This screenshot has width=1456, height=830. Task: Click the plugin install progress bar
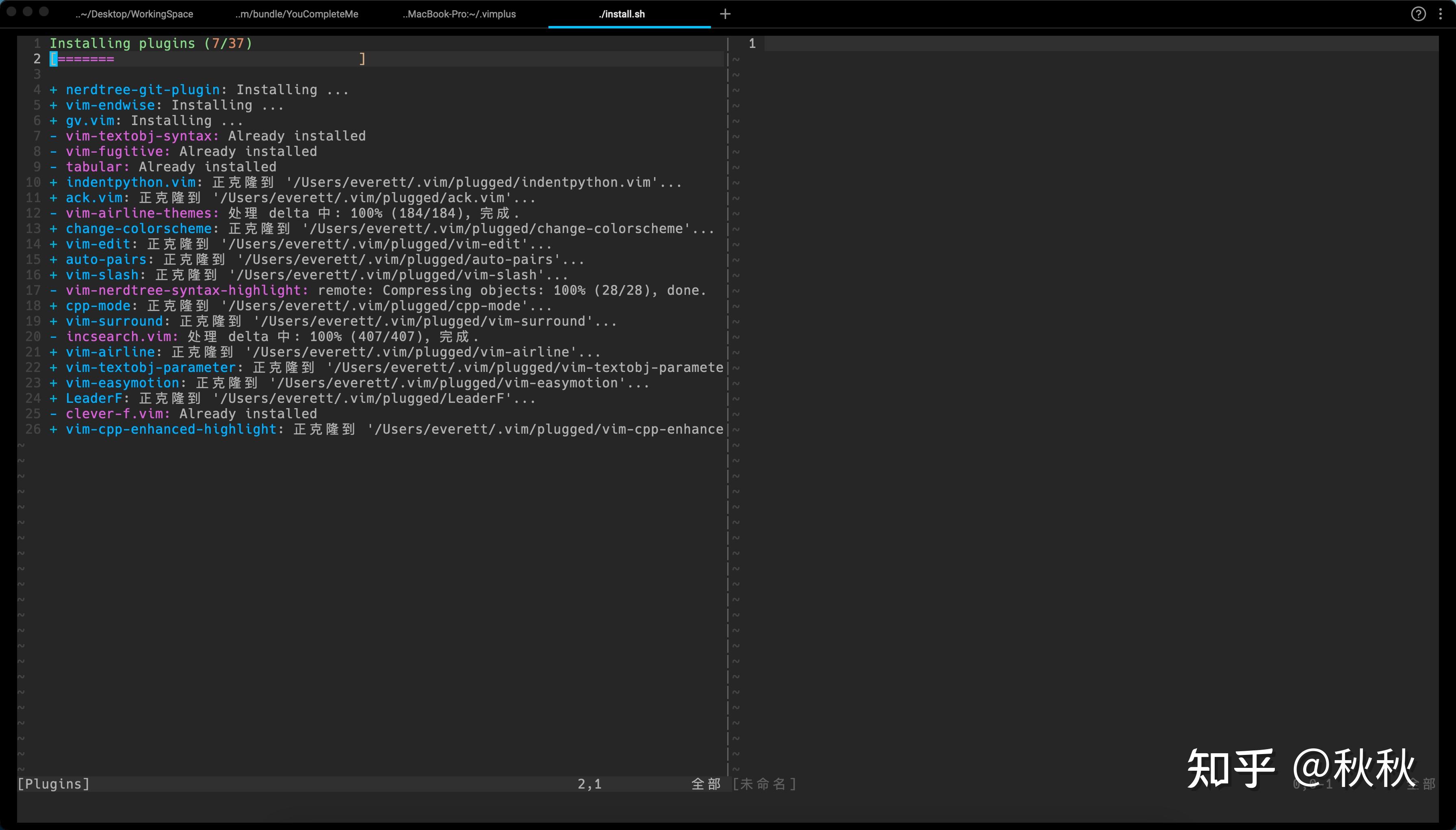(208, 59)
